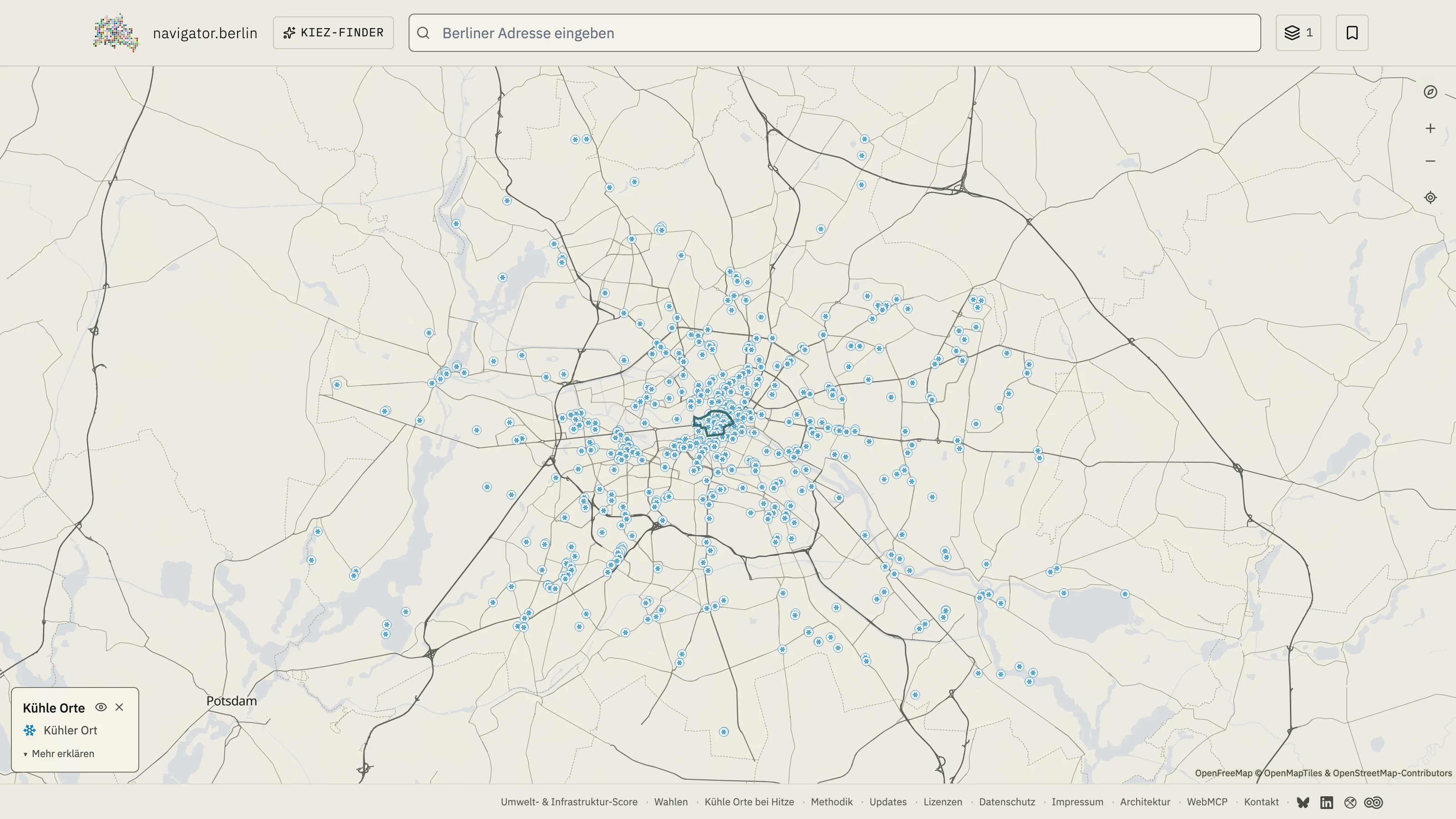Open the LinkedIn icon link
The height and width of the screenshot is (819, 1456).
click(x=1327, y=803)
